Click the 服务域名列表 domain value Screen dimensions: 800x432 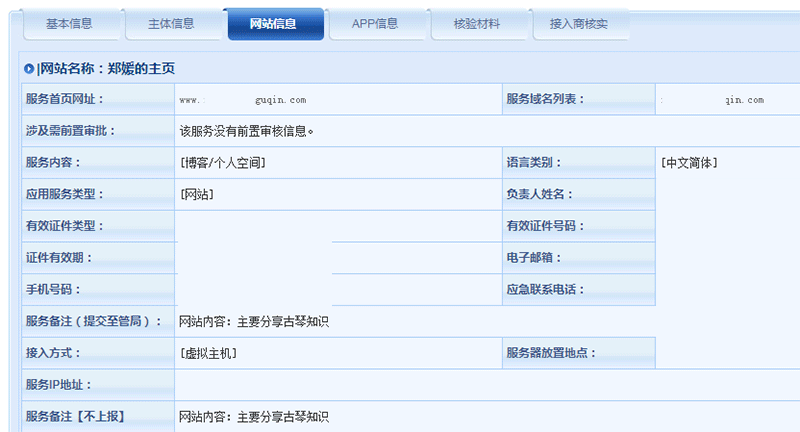point(712,100)
